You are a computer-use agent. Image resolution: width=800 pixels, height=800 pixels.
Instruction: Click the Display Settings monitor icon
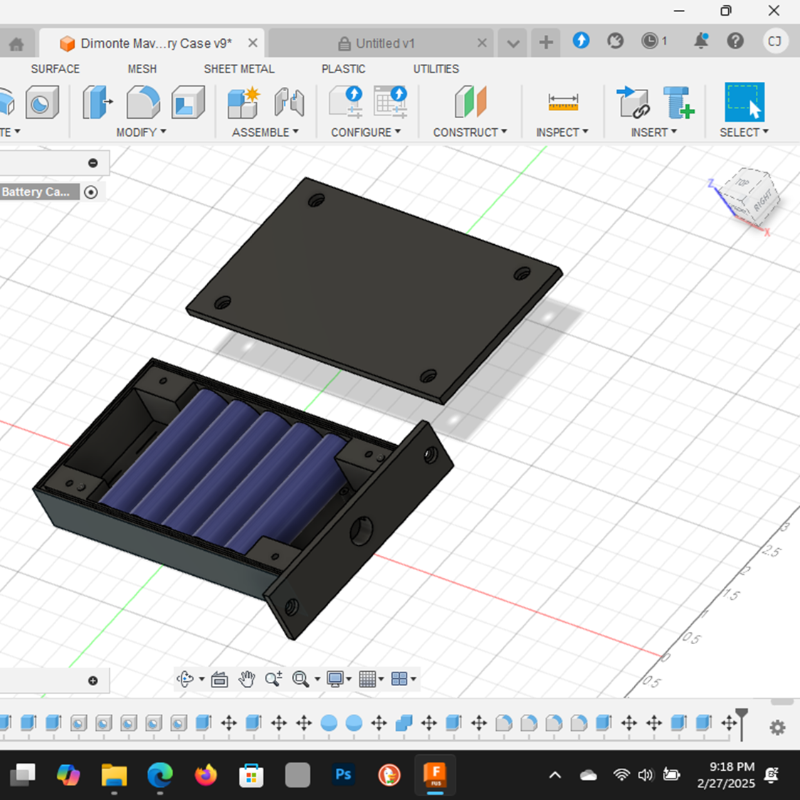click(335, 679)
